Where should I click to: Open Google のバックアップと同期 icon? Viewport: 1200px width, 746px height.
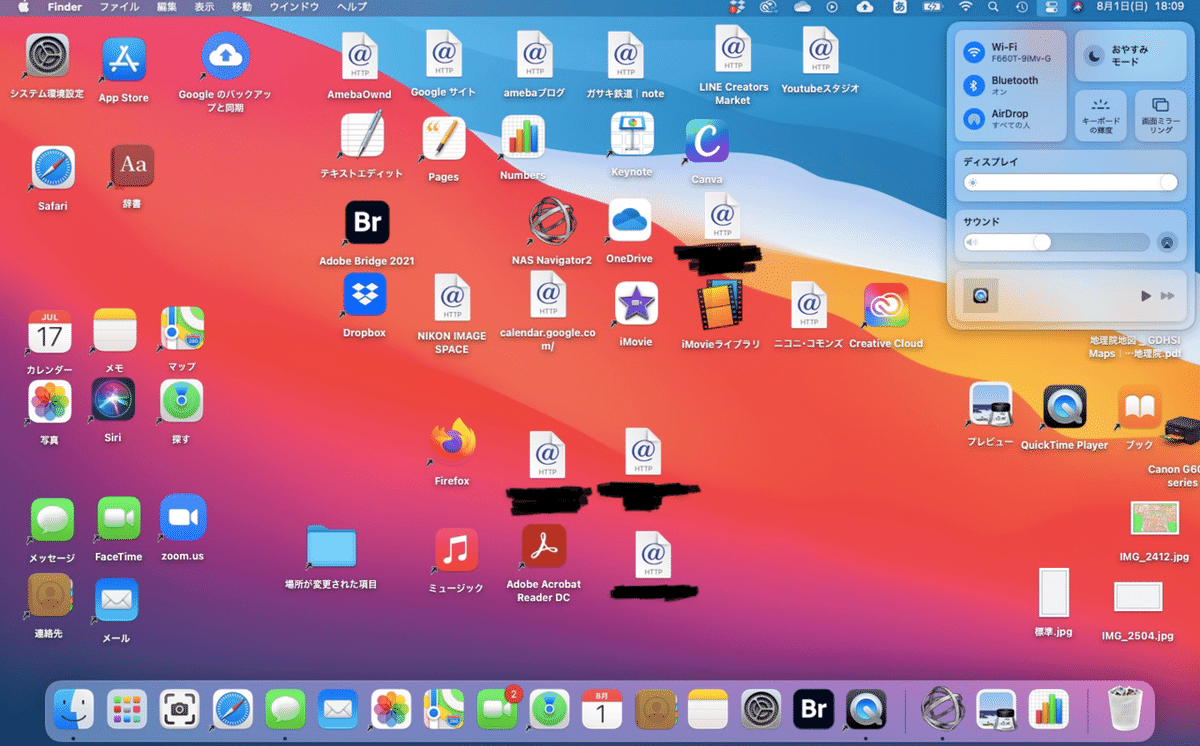coord(225,56)
